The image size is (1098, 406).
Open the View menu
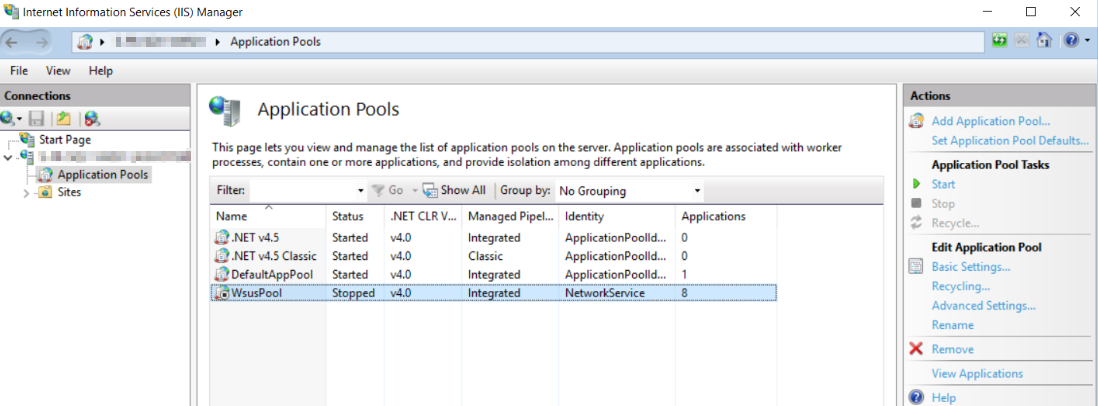[58, 71]
